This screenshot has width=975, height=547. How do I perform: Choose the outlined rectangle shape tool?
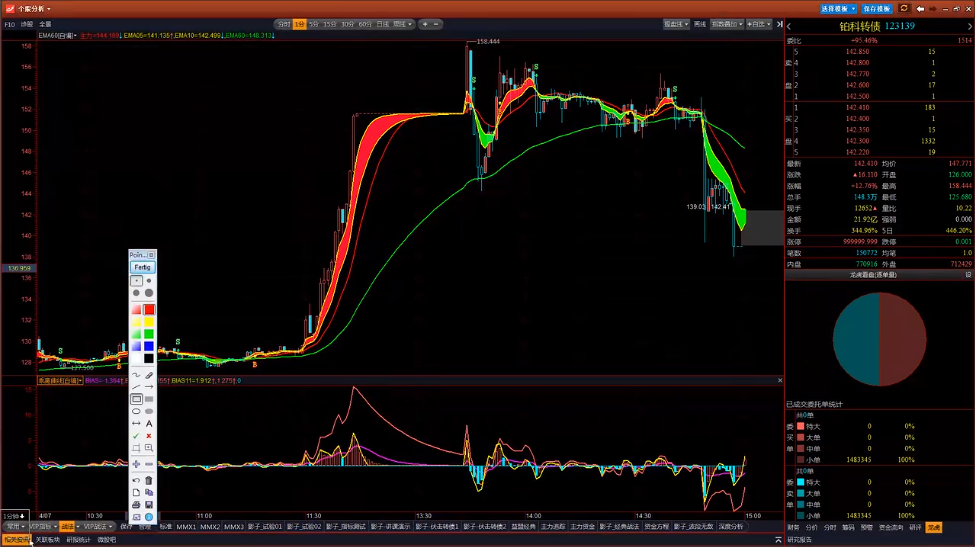136,399
